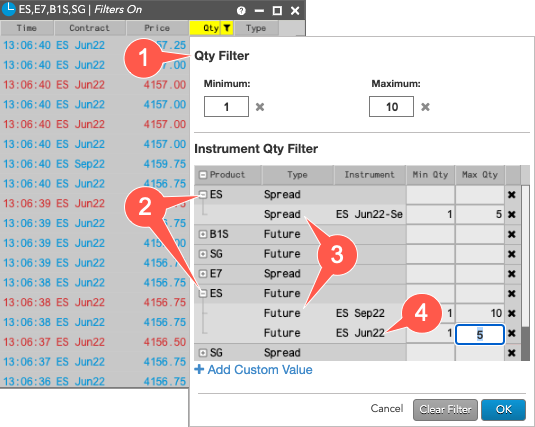Collapse the ES Spread product node
Screen dimensions: 535x427
click(203, 195)
